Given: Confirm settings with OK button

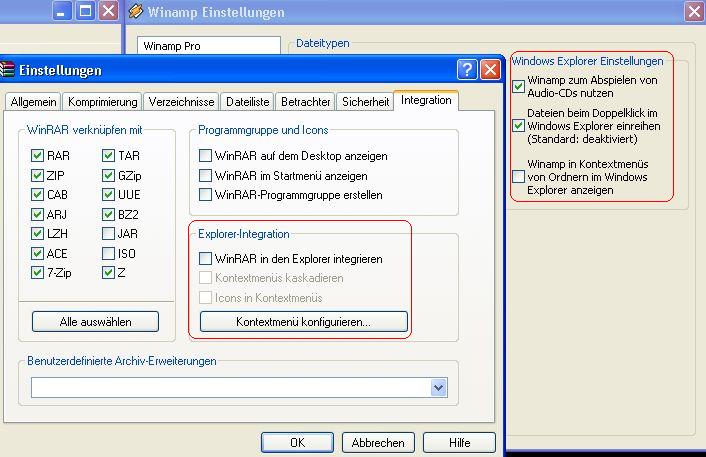Looking at the screenshot, I should [297, 443].
